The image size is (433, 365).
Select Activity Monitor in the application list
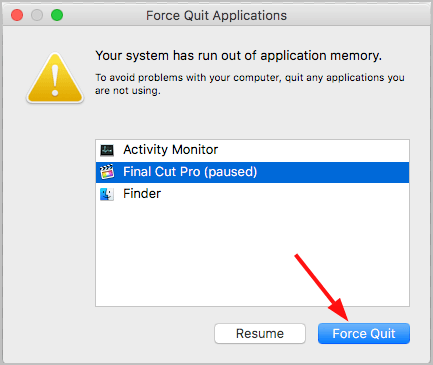point(252,150)
